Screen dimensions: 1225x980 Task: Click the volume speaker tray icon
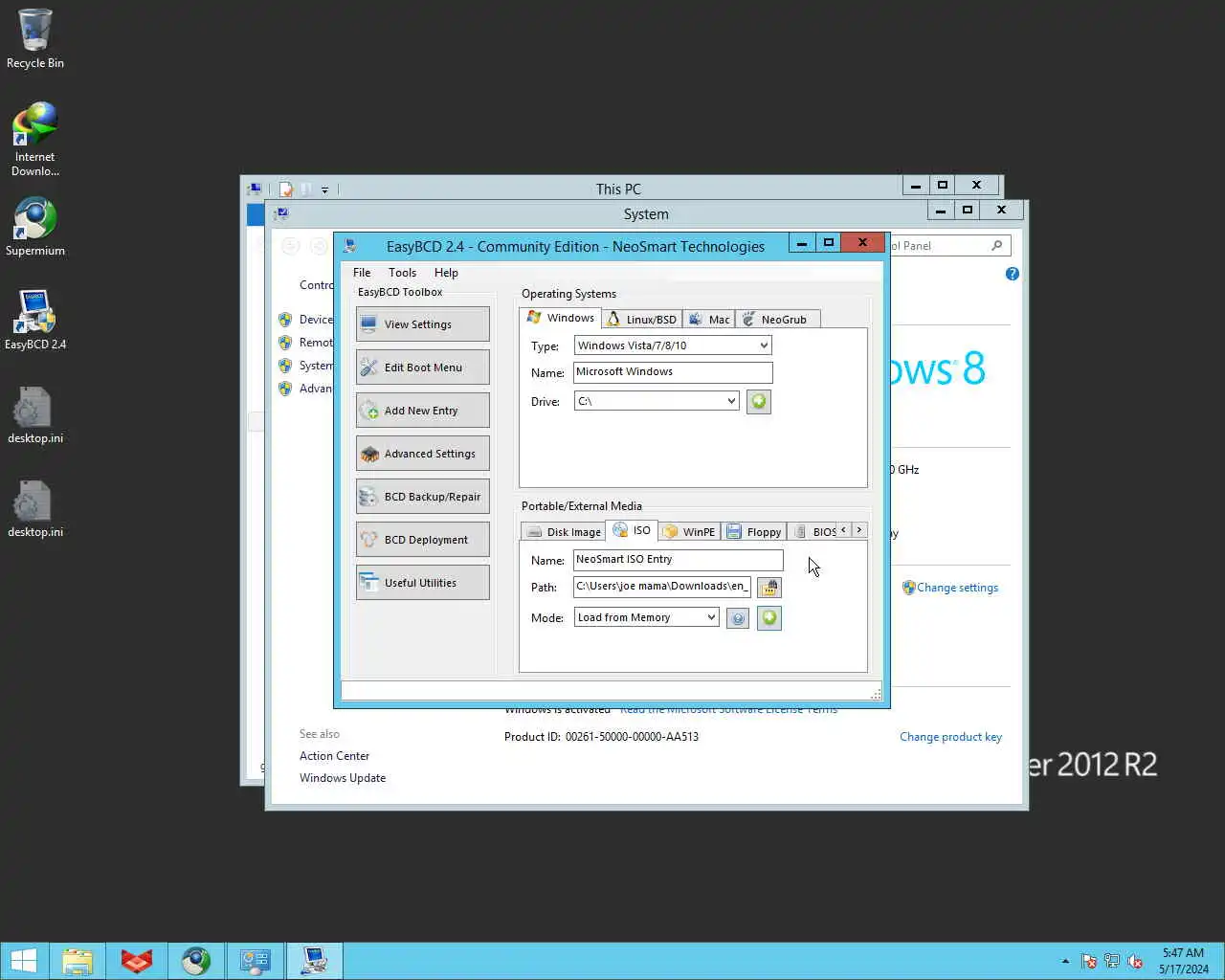pyautogui.click(x=1135, y=961)
